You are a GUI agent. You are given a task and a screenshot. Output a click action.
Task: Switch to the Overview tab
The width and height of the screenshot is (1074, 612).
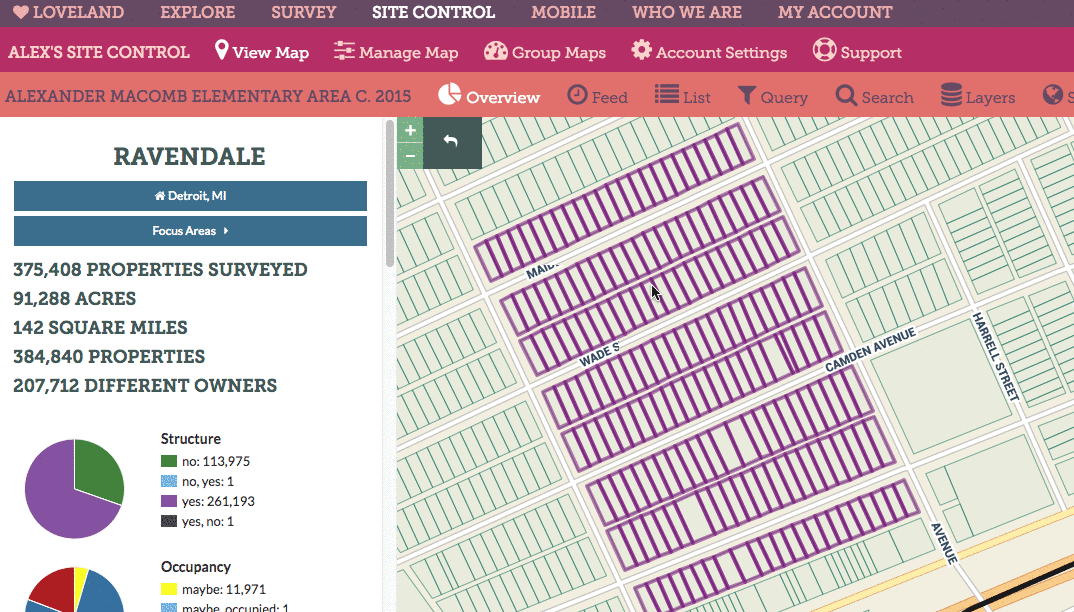(489, 96)
